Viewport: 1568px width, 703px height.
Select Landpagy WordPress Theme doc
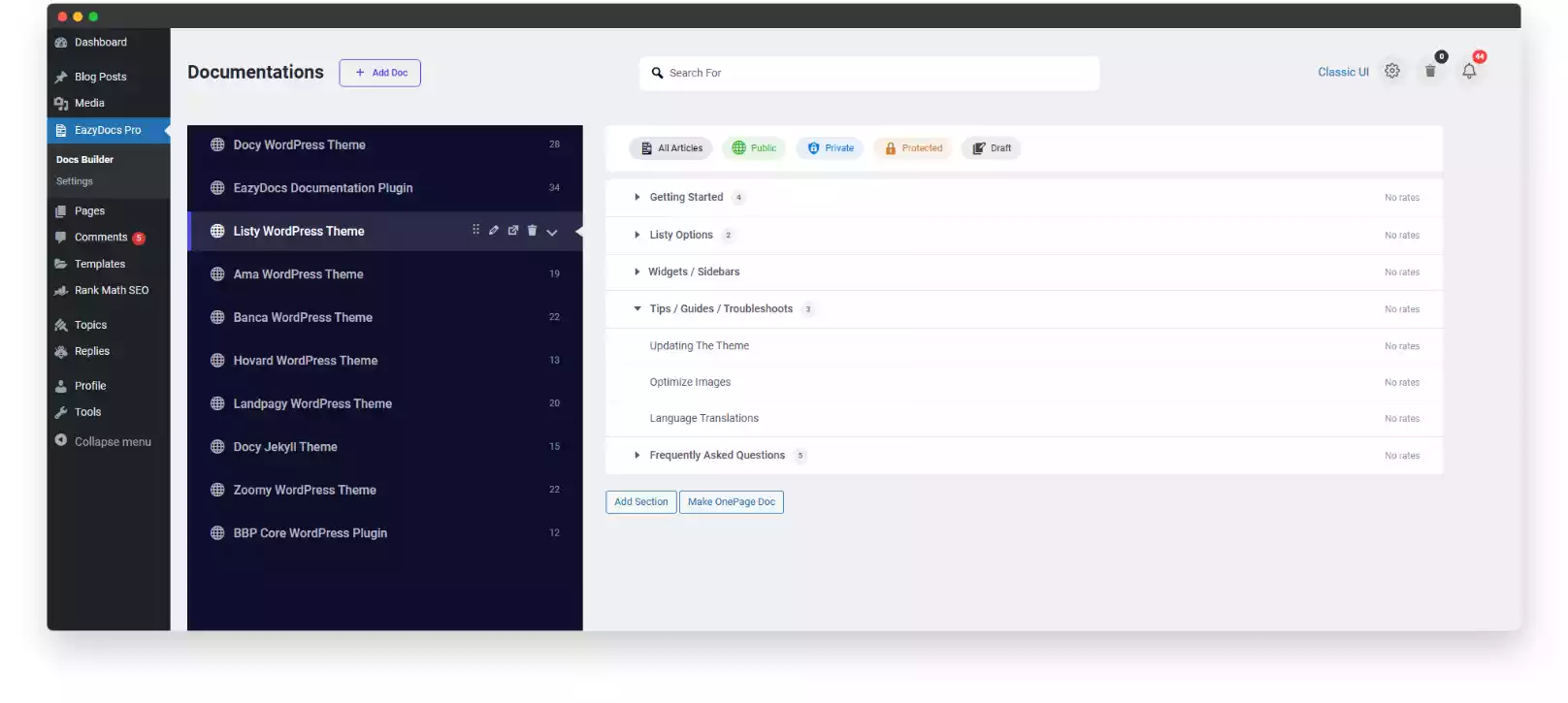click(x=385, y=403)
